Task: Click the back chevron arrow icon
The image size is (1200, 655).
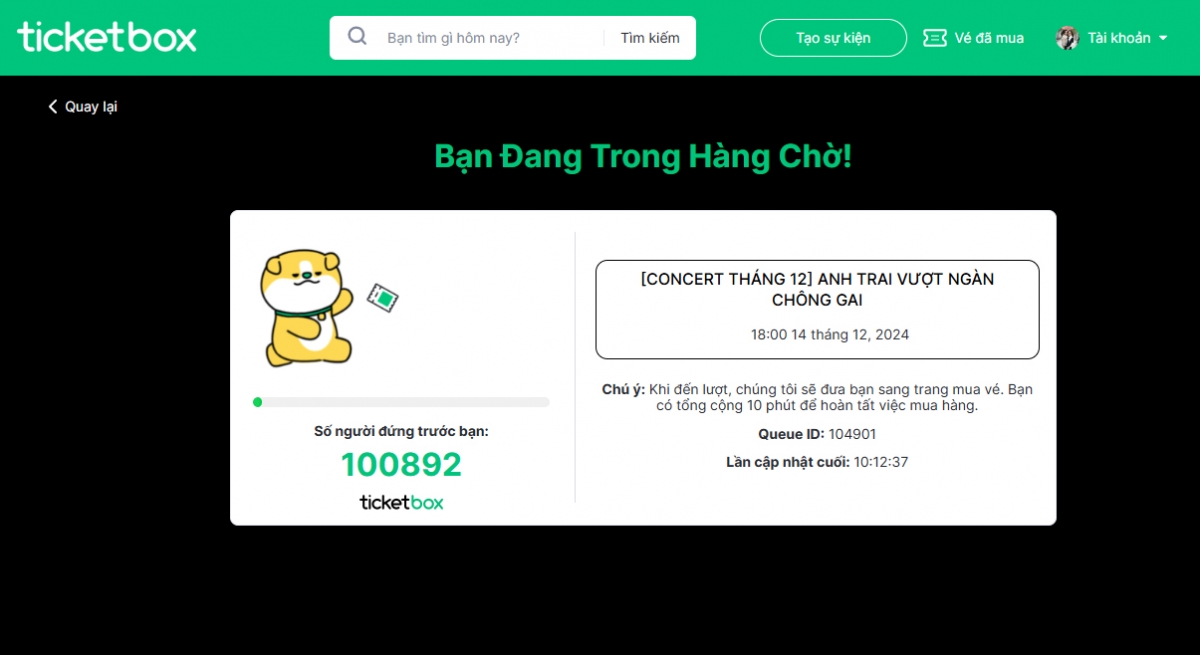Action: pyautogui.click(x=53, y=106)
